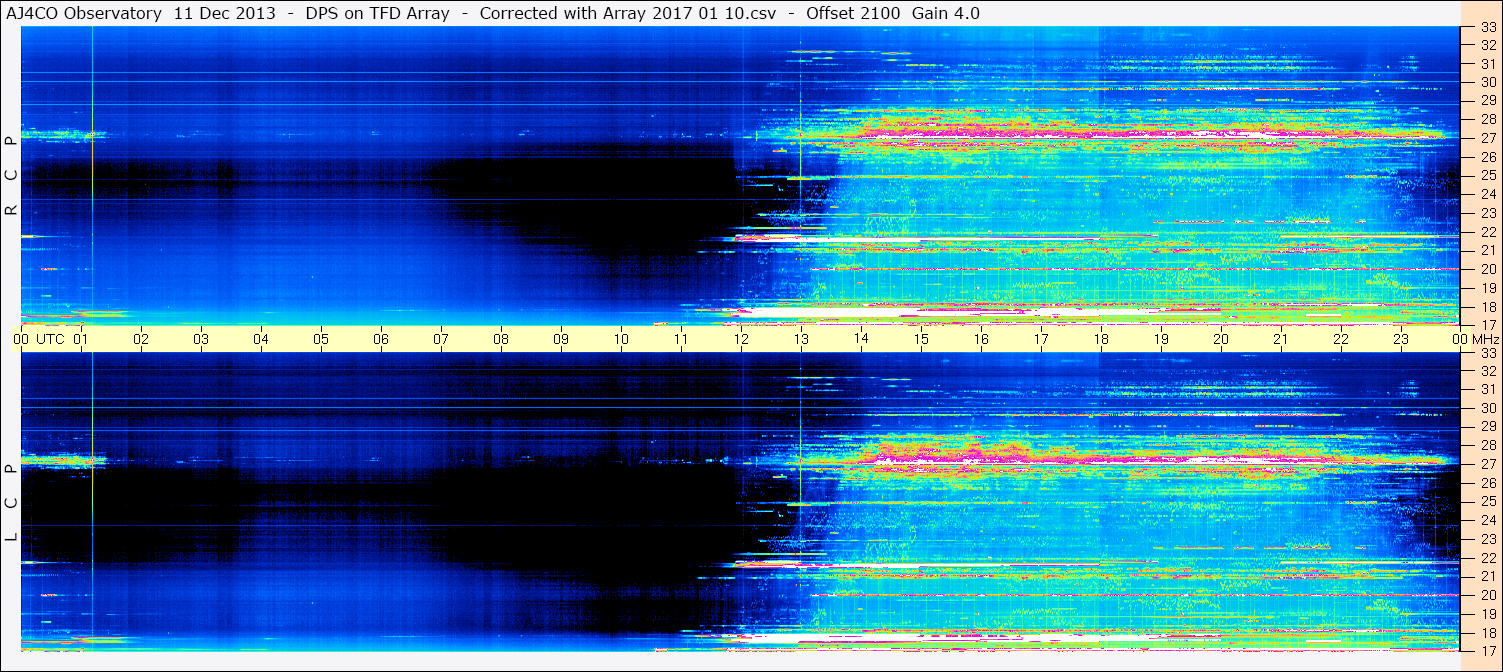This screenshot has height=672, width=1503.
Task: Click 'Corrected with Array 2017 01 10.csv' text
Action: click(x=628, y=13)
